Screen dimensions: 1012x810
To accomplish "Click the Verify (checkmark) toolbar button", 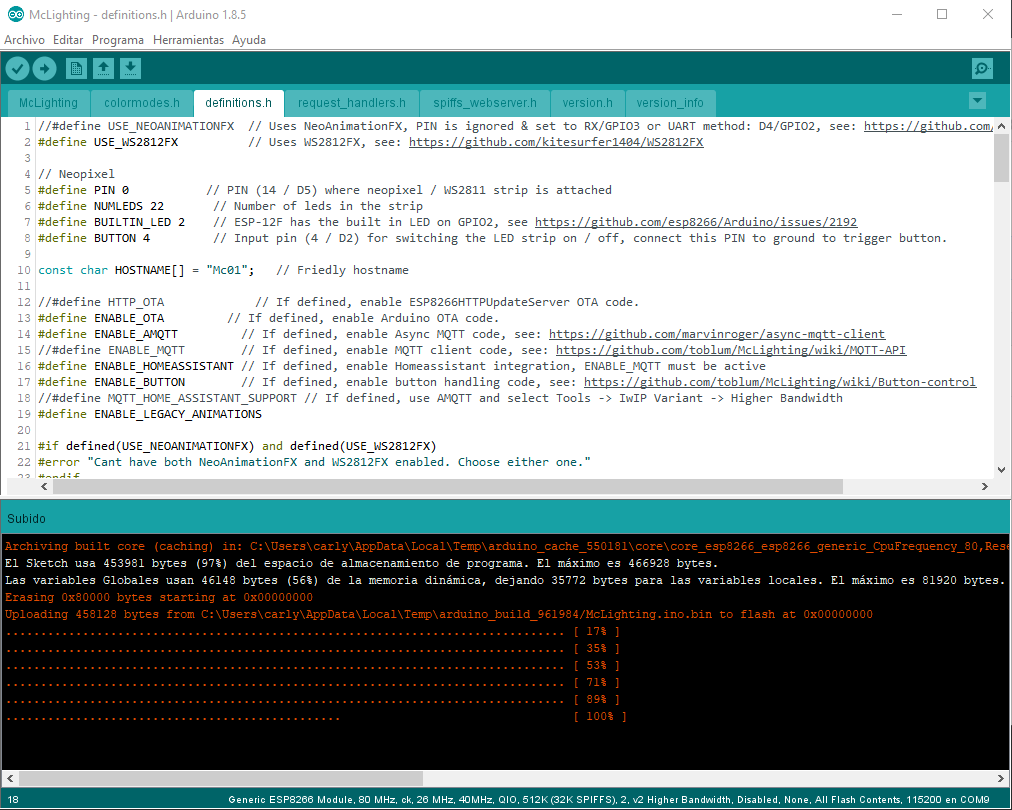I will (x=17, y=68).
